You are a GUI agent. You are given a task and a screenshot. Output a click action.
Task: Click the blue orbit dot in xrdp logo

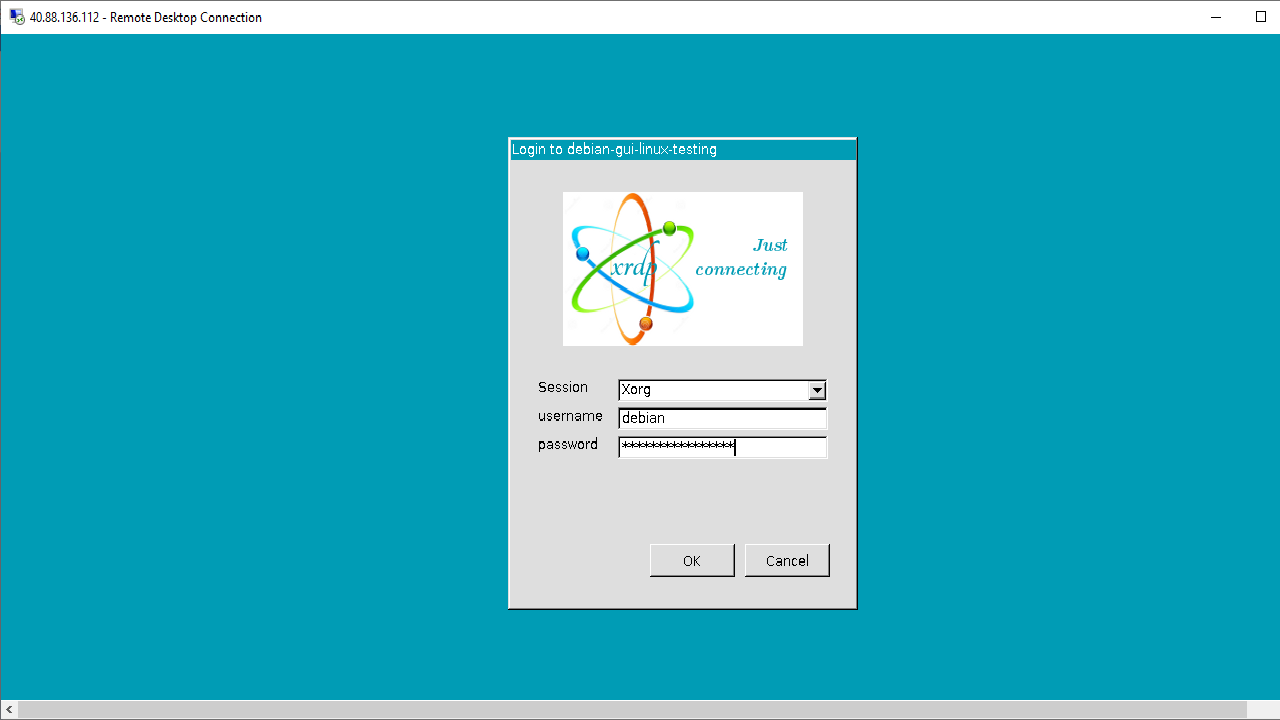[583, 254]
